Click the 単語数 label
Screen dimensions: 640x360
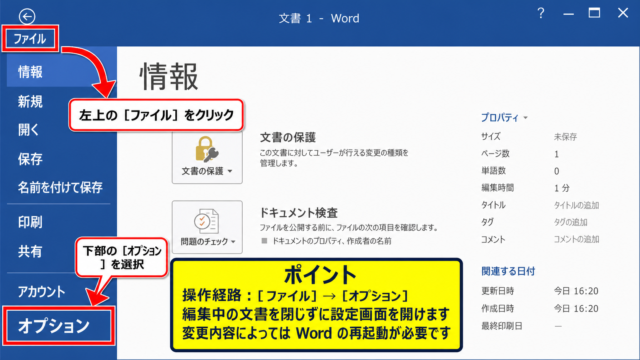coord(493,171)
